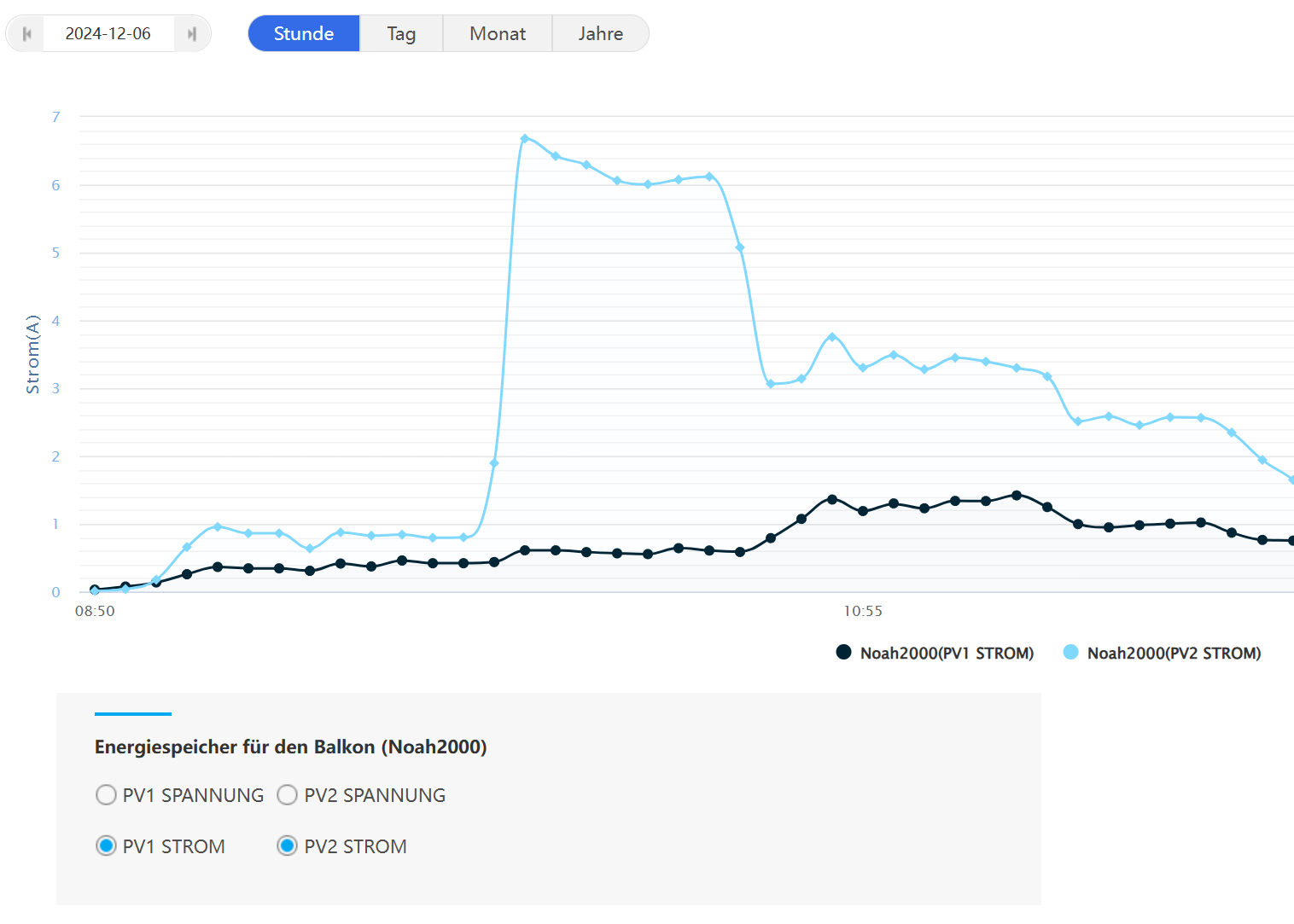Go to the previous date arrow
Viewport: 1294px width, 924px height.
(x=26, y=34)
